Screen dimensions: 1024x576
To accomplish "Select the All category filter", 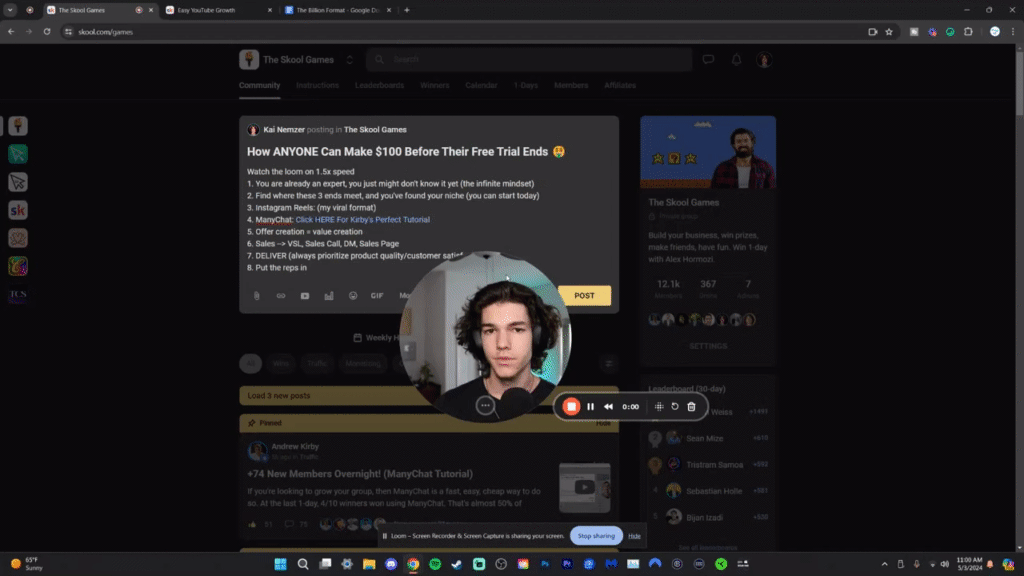I will (250, 364).
